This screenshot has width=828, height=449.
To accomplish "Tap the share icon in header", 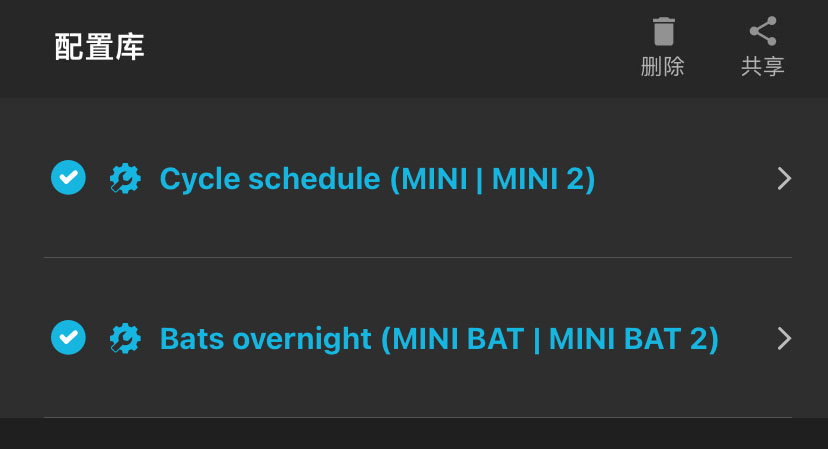I will click(x=763, y=33).
